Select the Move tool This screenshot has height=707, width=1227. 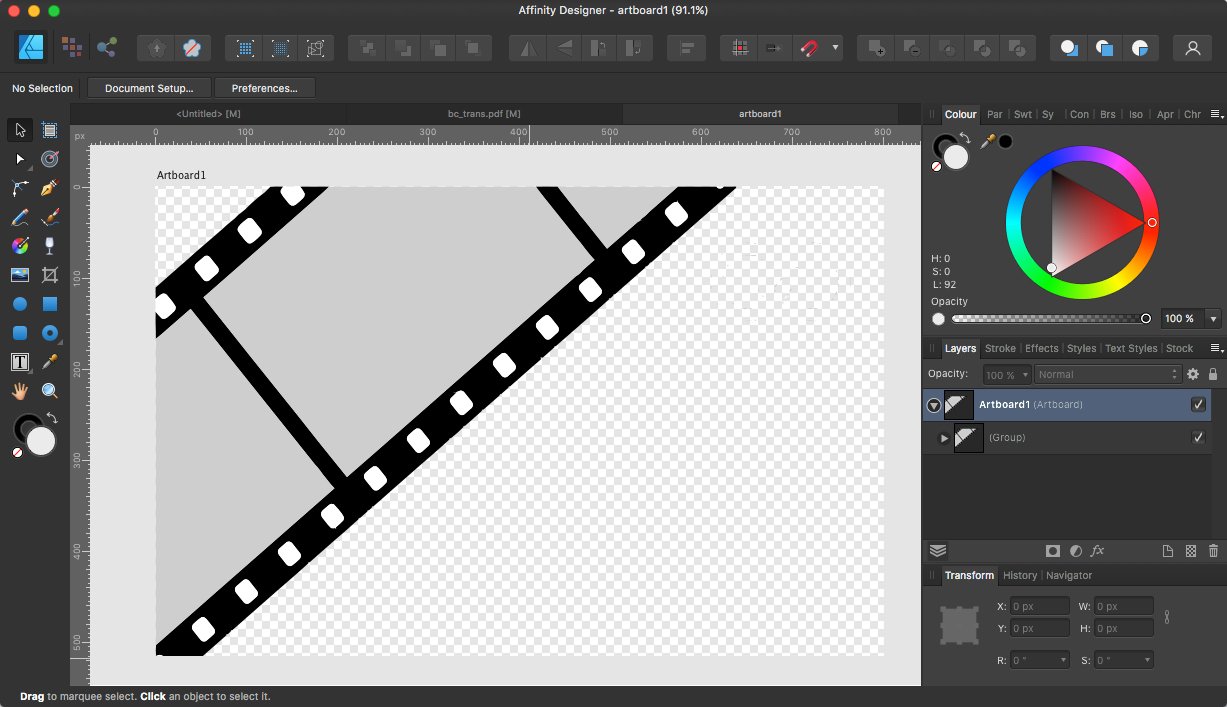coord(19,129)
